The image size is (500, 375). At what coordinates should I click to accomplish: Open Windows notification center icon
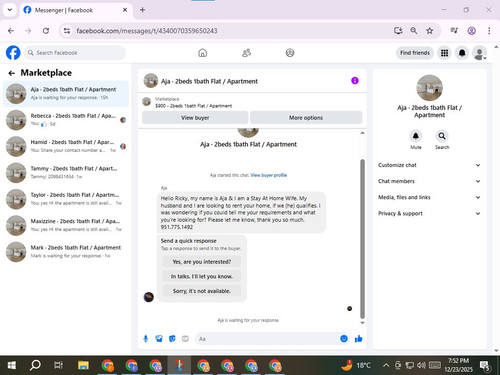pos(485,366)
